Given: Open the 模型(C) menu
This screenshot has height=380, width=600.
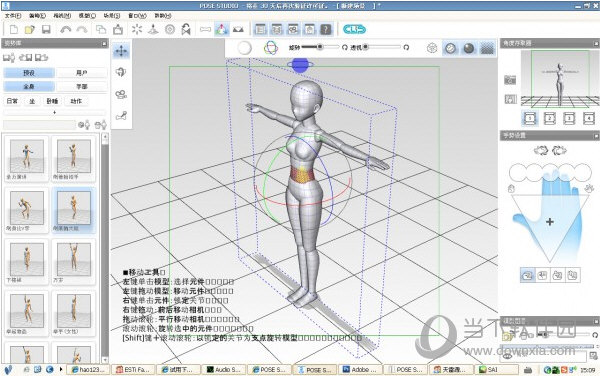Looking at the screenshot, I should 87,16.
